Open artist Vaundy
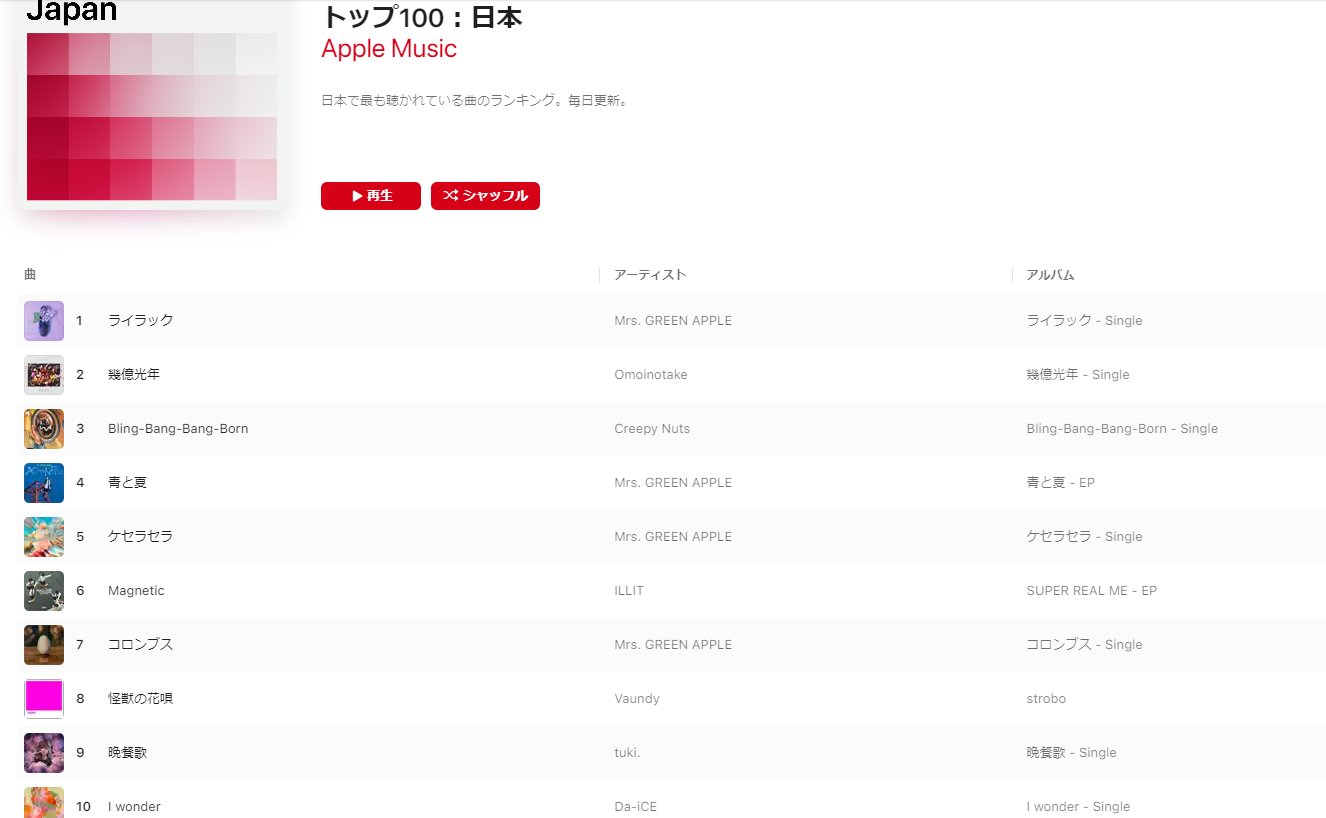The image size is (1326, 818). pos(637,699)
